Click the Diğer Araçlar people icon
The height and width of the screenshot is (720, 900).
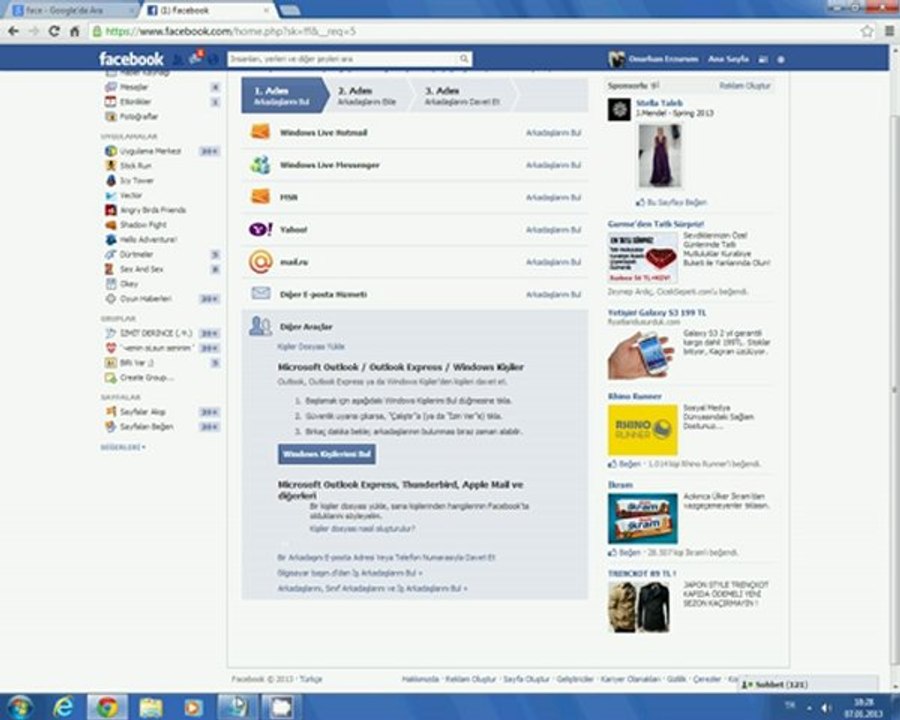point(260,326)
